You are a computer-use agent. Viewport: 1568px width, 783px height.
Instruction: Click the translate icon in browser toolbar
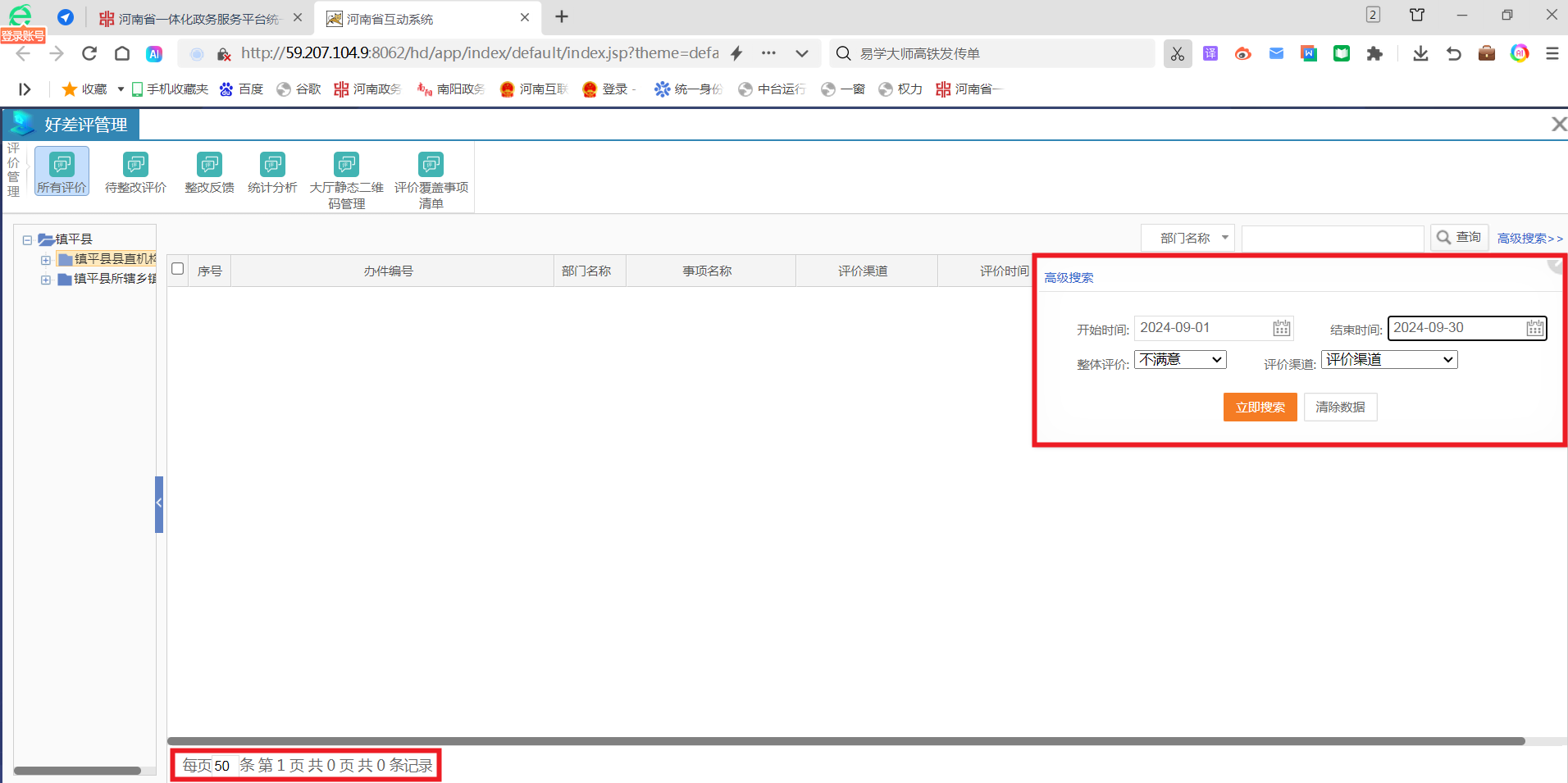click(1210, 53)
